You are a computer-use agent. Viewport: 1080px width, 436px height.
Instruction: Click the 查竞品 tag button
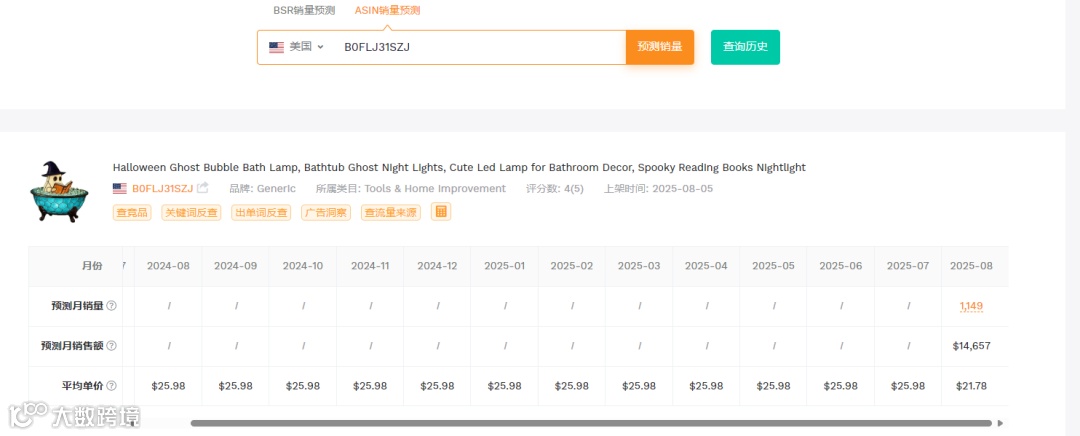pos(132,213)
